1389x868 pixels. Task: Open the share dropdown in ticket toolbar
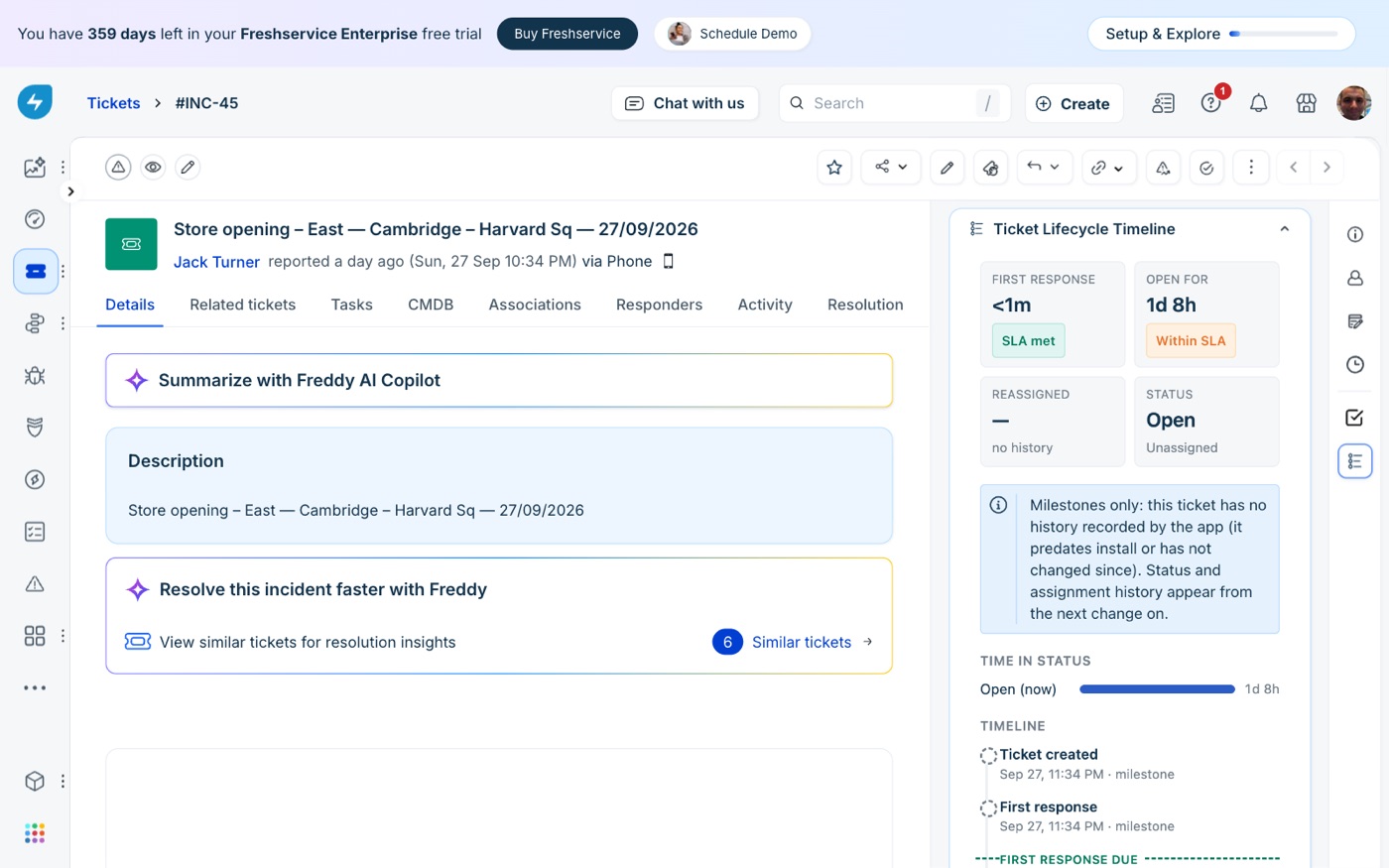(x=891, y=168)
